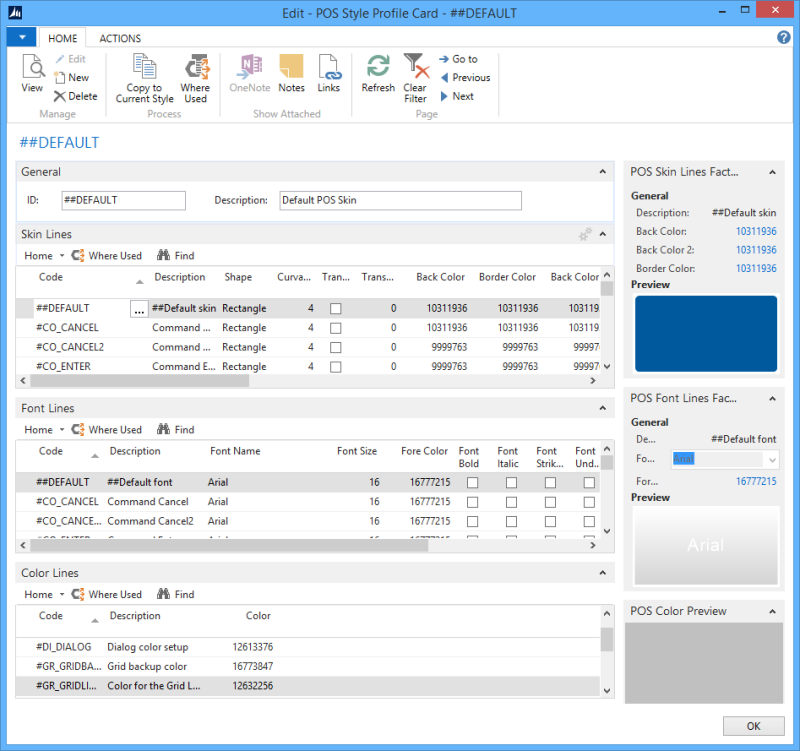Toggle the Transparent checkbox for ##DEFAULT skin line
This screenshot has height=751, width=800.
tap(336, 309)
